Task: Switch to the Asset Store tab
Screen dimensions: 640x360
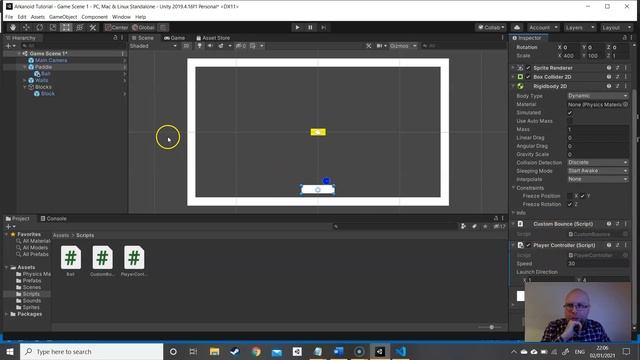Action: tap(213, 38)
